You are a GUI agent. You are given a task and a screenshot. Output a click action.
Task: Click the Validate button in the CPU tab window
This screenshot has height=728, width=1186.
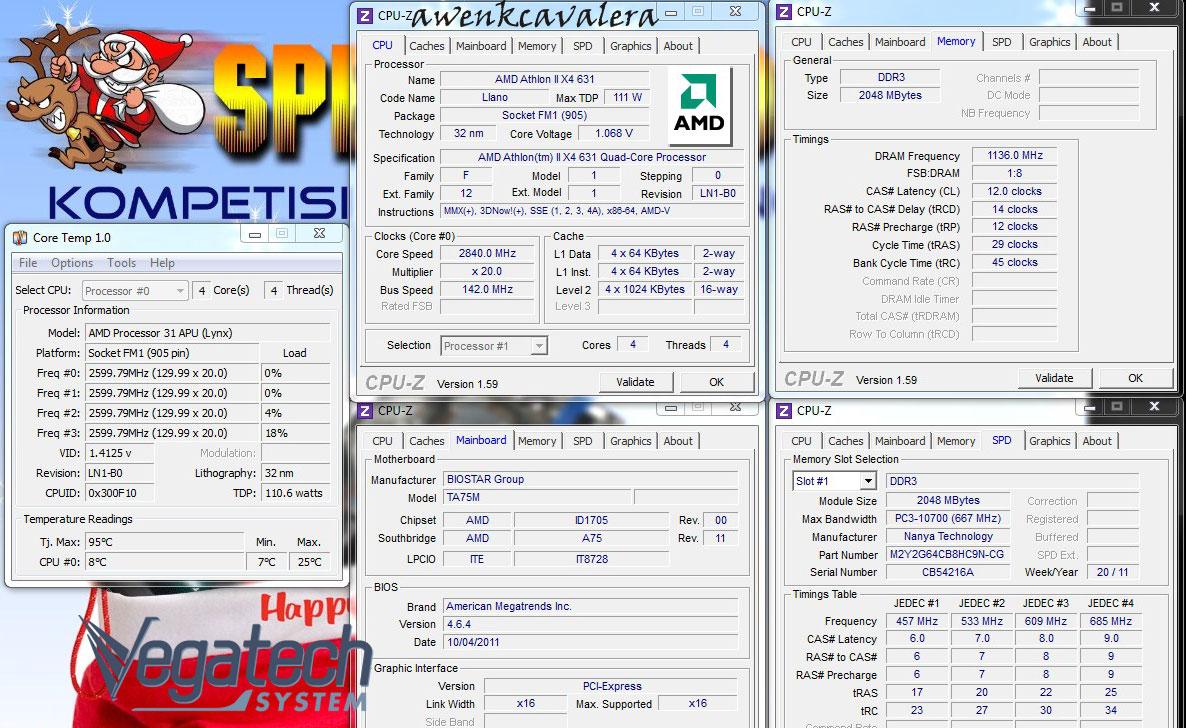point(635,382)
